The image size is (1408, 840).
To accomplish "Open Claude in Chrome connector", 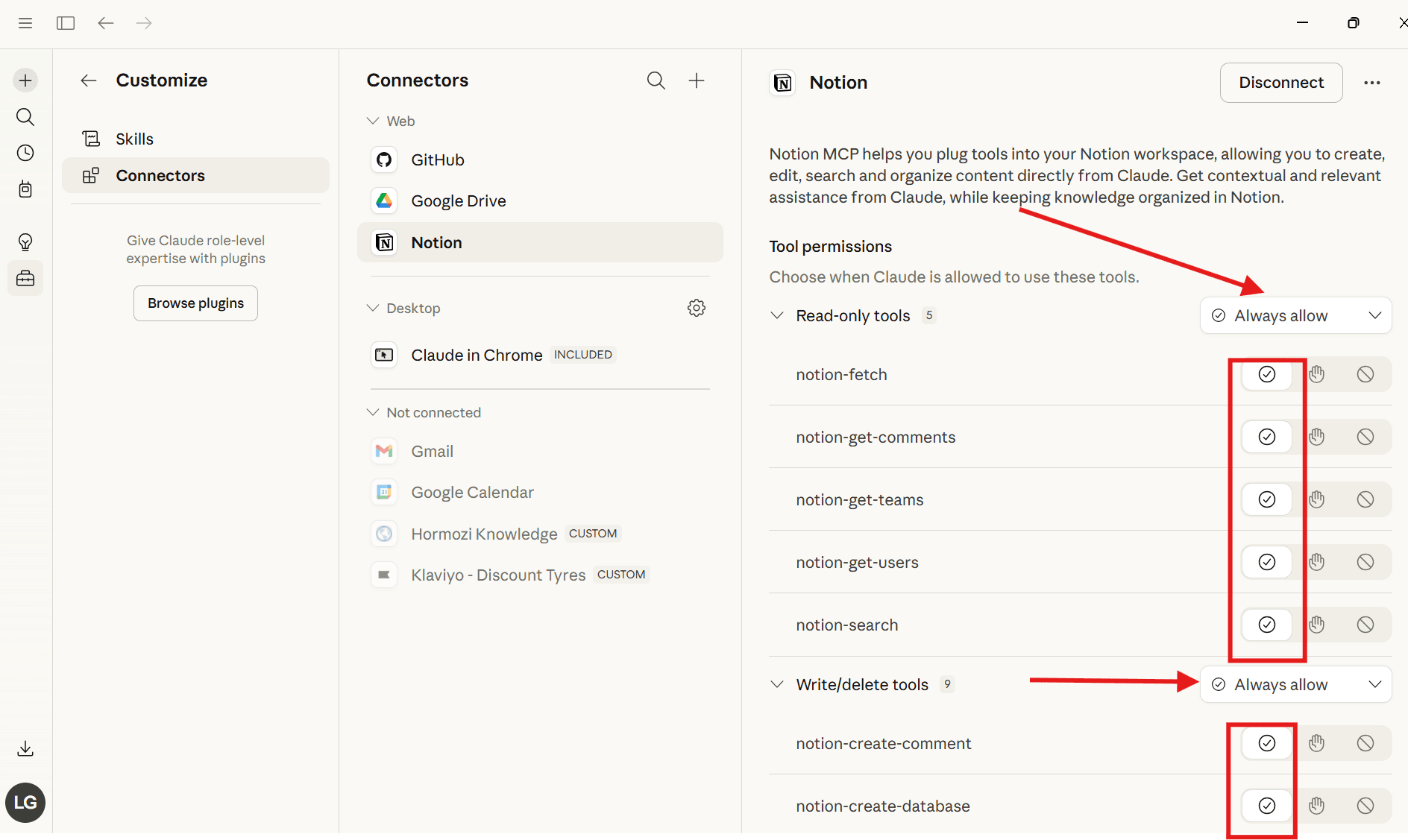I will (540, 356).
